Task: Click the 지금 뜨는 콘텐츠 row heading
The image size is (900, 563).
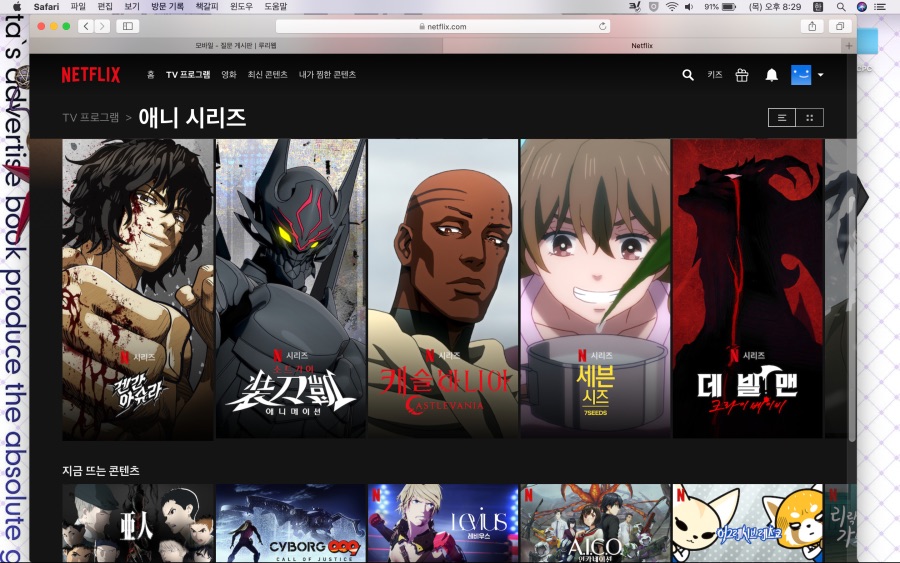Action: 100,471
